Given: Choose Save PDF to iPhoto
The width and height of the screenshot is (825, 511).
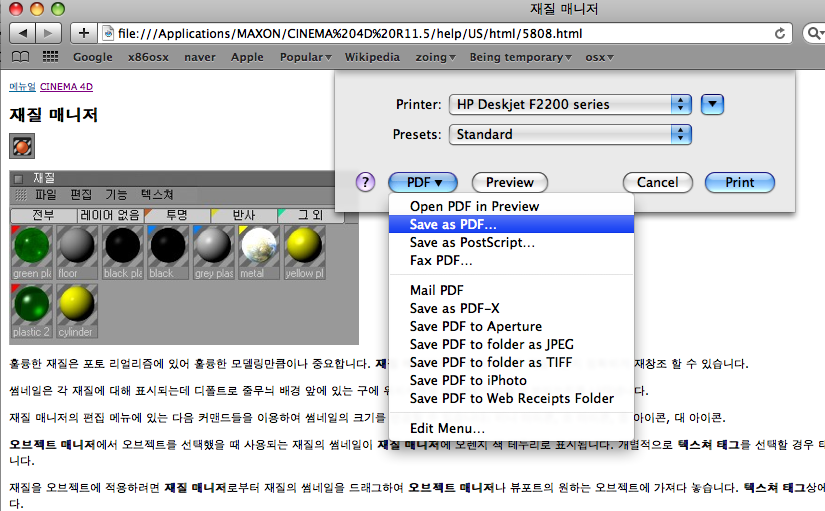Looking at the screenshot, I should coord(511,380).
